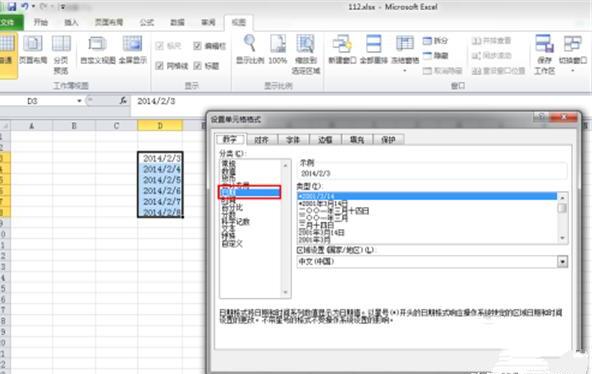Switch to the 字体 Font tab in dialog
The image size is (592, 374).
[x=293, y=140]
